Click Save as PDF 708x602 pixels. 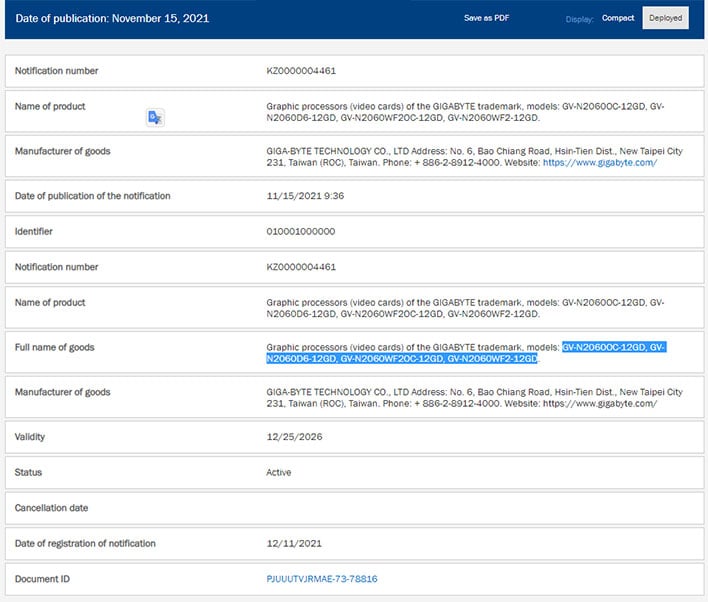tap(486, 18)
